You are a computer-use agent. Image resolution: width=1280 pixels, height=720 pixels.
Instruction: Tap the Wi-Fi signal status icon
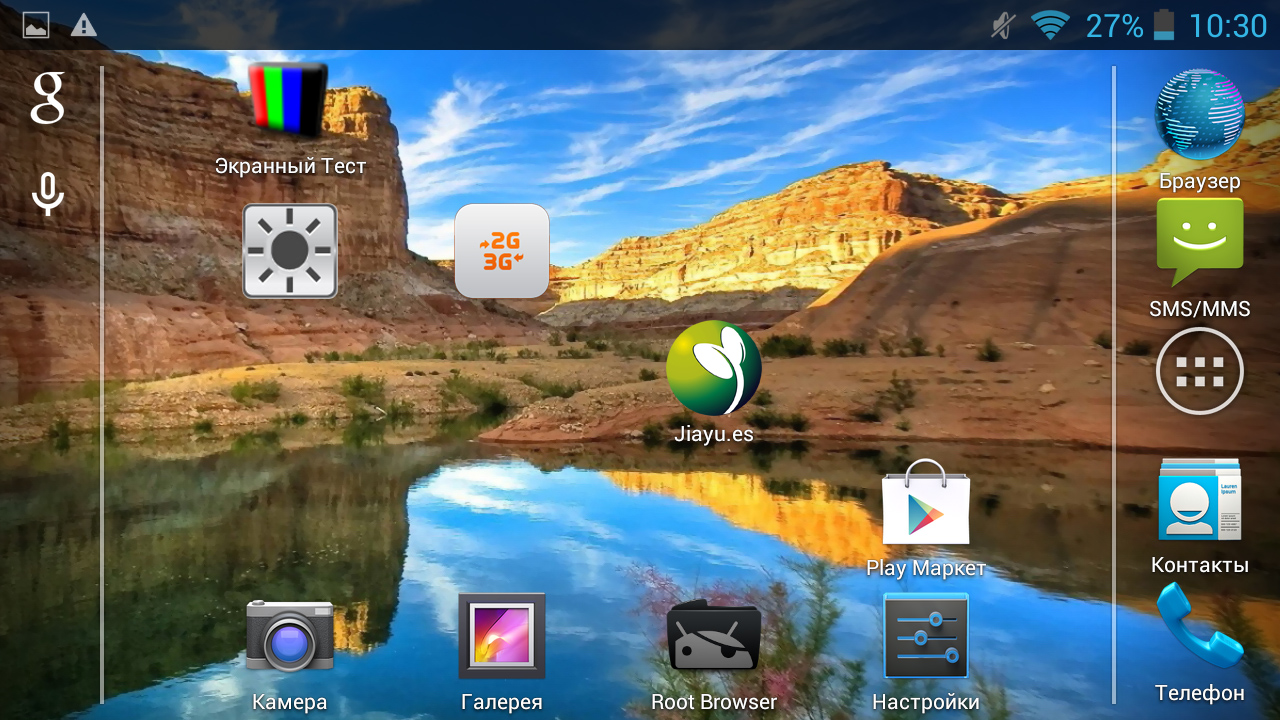[1050, 26]
